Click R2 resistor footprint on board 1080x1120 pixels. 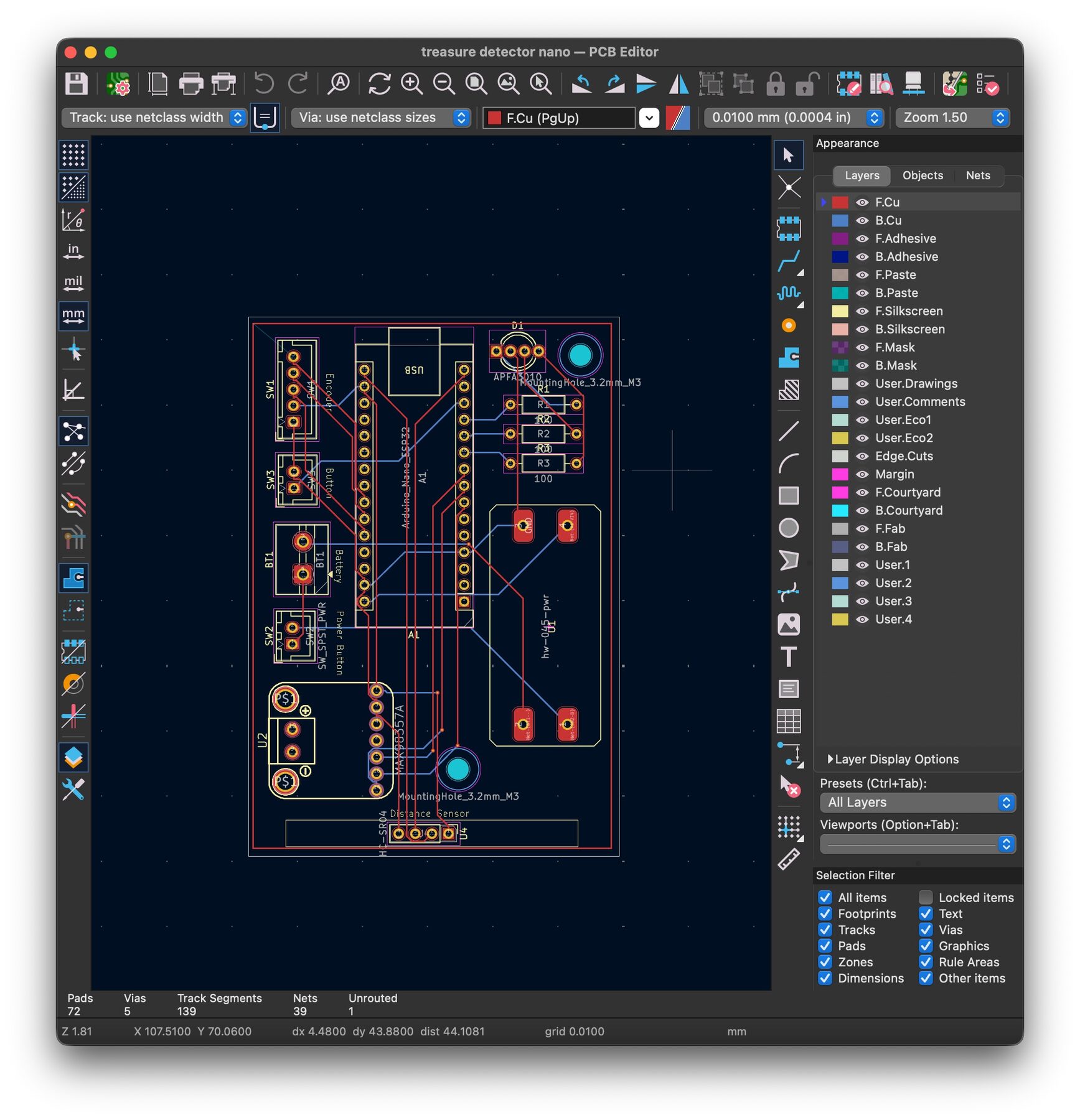pos(543,434)
